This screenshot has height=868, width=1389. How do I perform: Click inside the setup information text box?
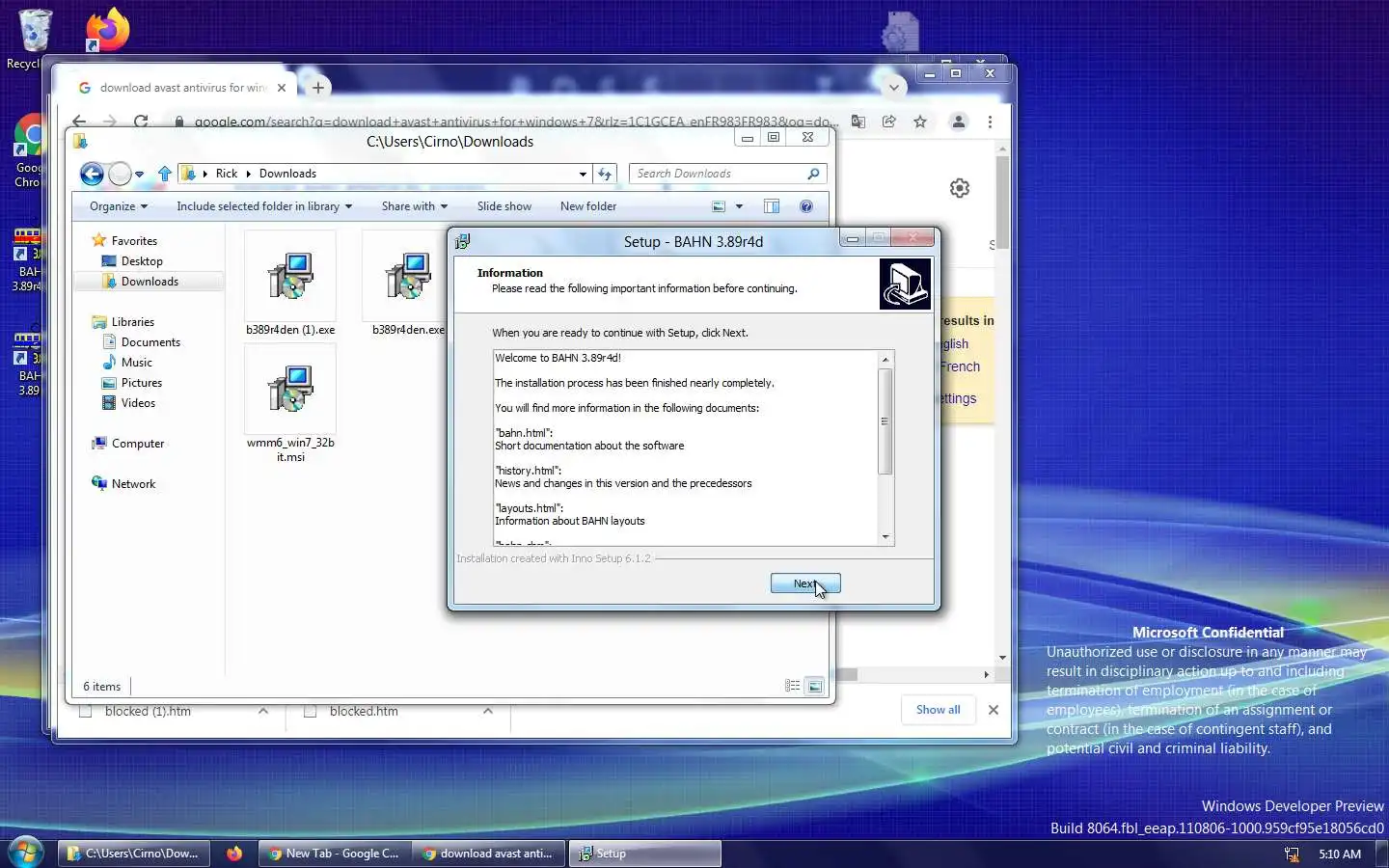point(685,448)
